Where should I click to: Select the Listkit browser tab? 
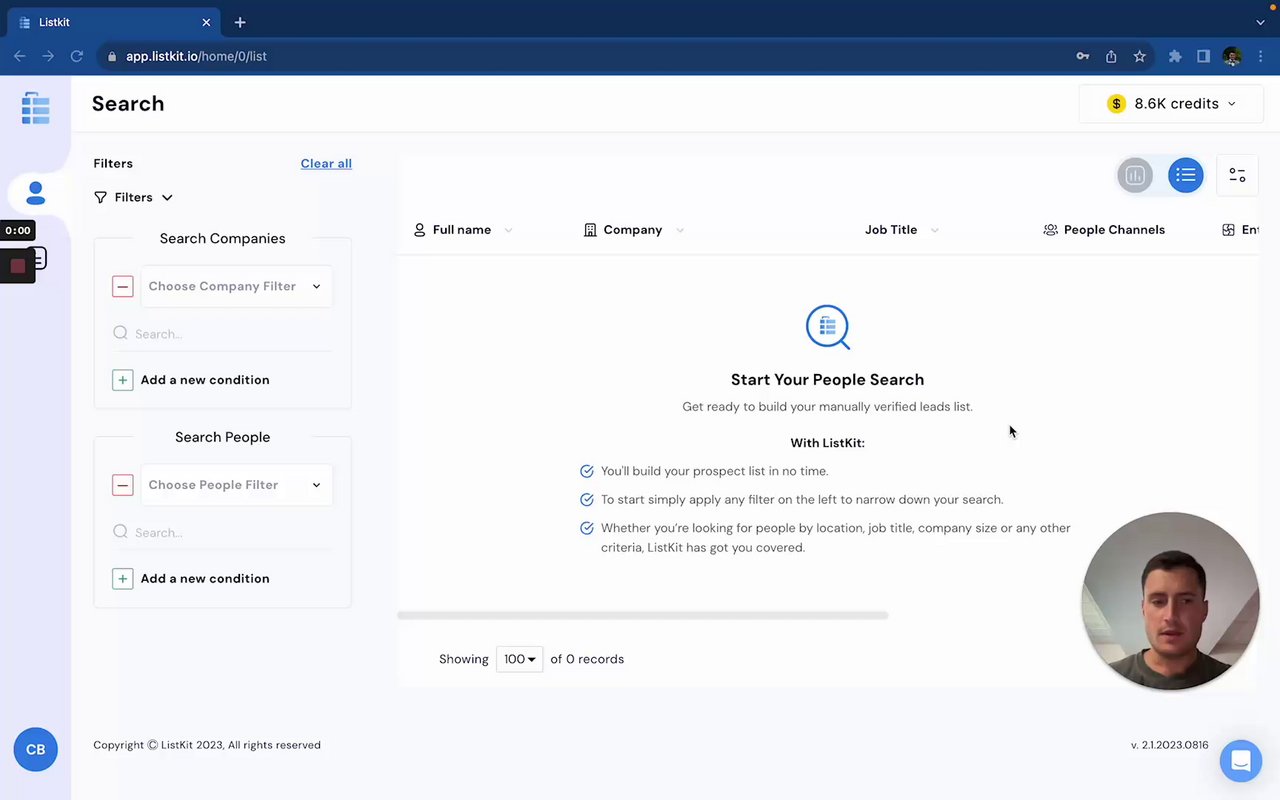pos(115,22)
